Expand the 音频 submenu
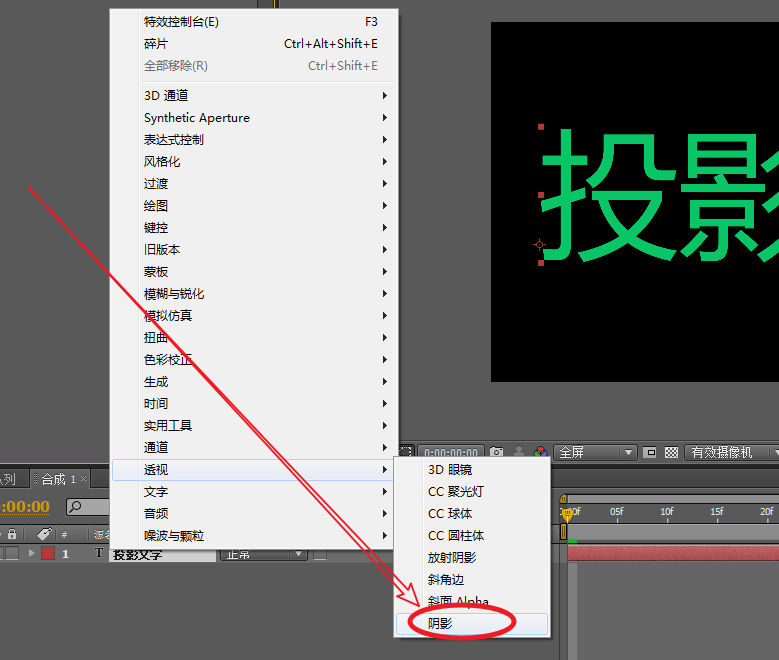 (x=254, y=513)
